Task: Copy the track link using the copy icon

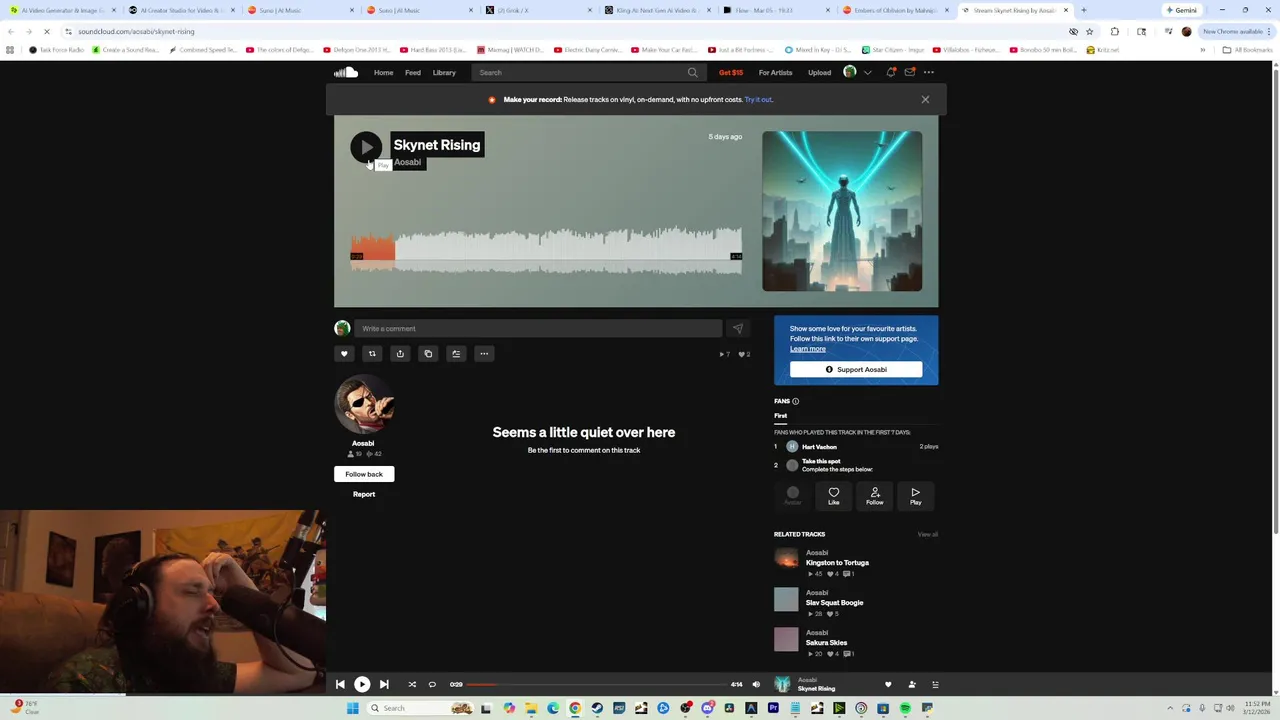Action: [428, 353]
